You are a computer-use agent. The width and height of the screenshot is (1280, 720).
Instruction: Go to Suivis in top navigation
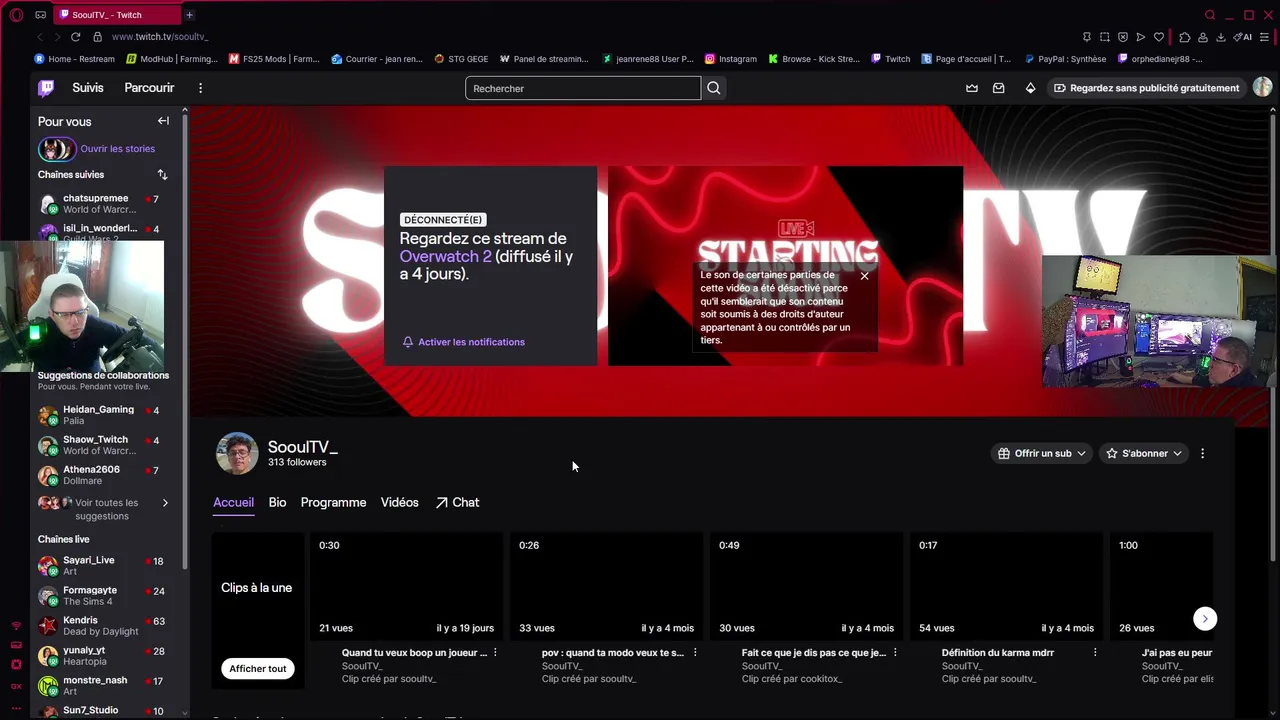coord(88,88)
